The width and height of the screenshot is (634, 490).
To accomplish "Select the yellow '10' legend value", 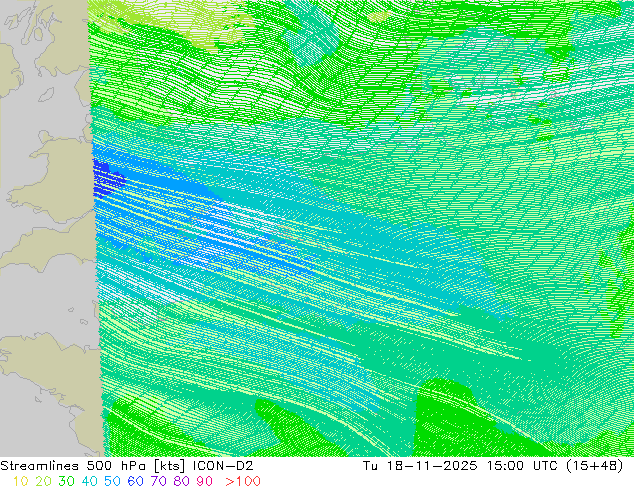I will click(x=21, y=481).
